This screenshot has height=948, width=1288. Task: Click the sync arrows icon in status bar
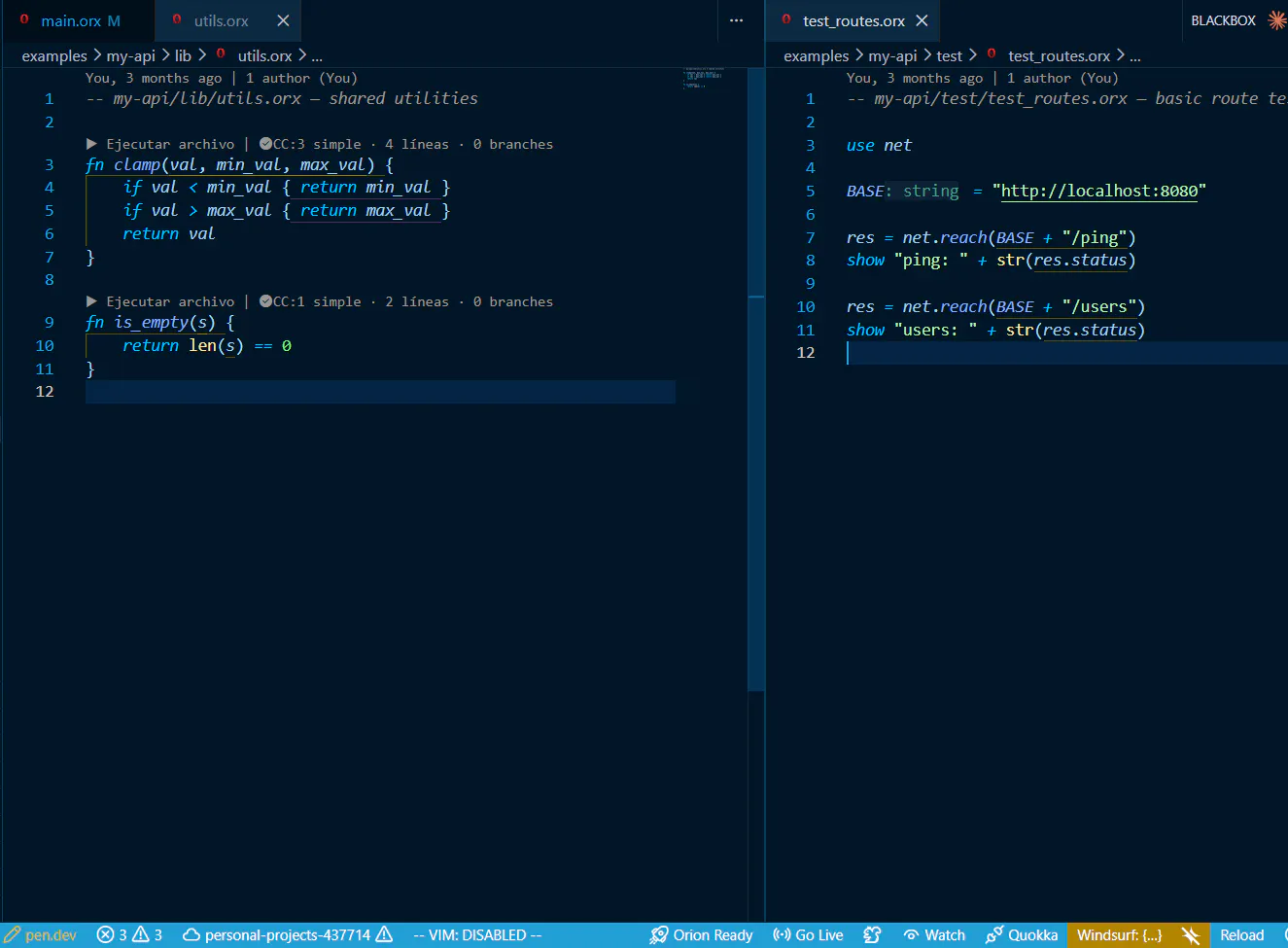coord(872,935)
